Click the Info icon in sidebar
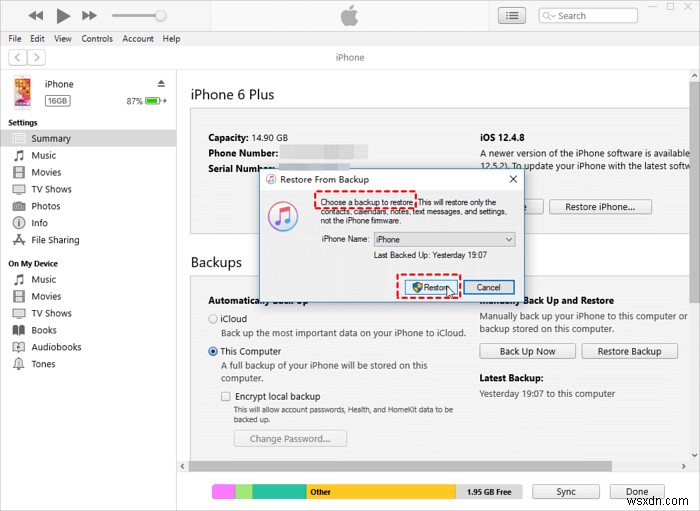 (x=19, y=223)
